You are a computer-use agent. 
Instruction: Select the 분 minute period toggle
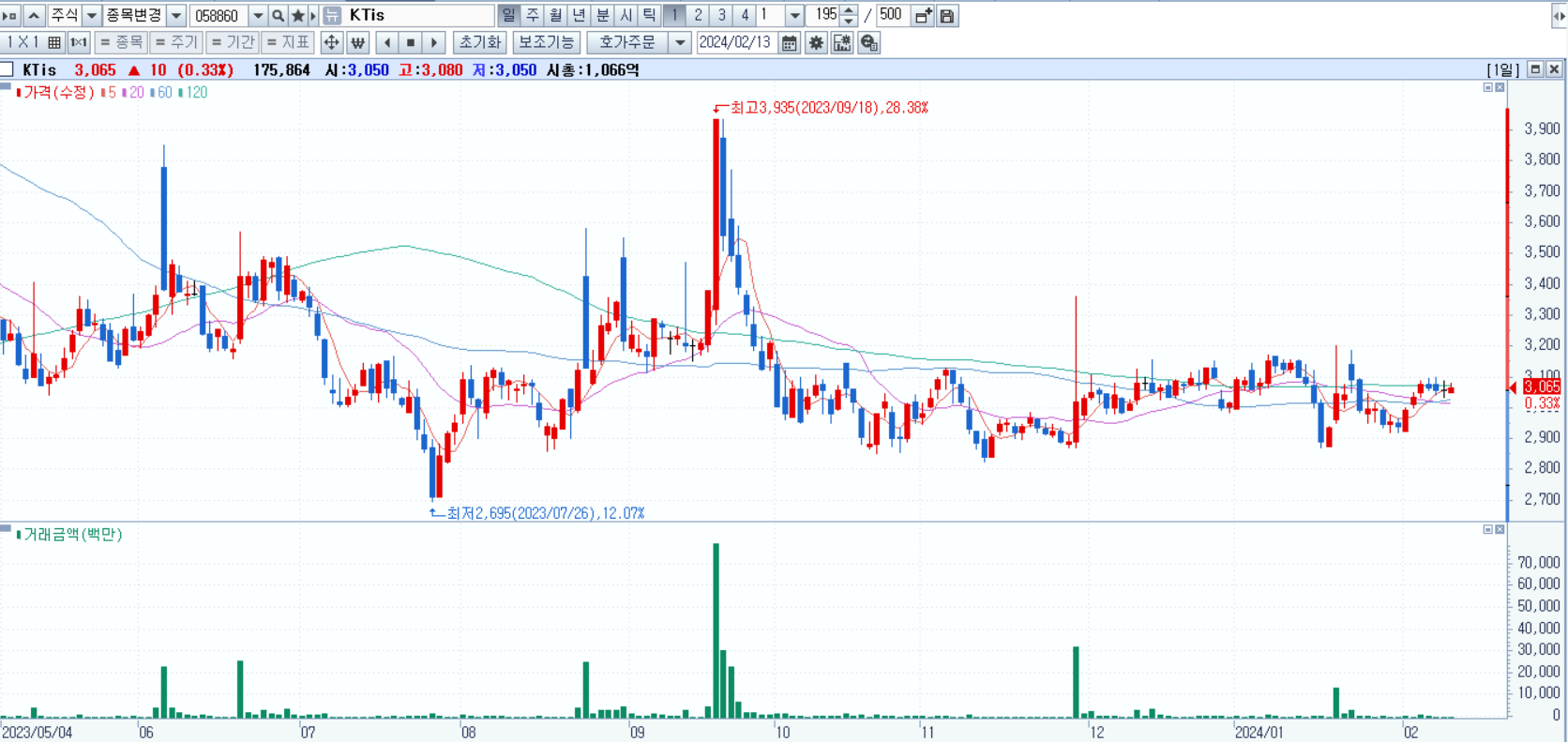[x=603, y=16]
